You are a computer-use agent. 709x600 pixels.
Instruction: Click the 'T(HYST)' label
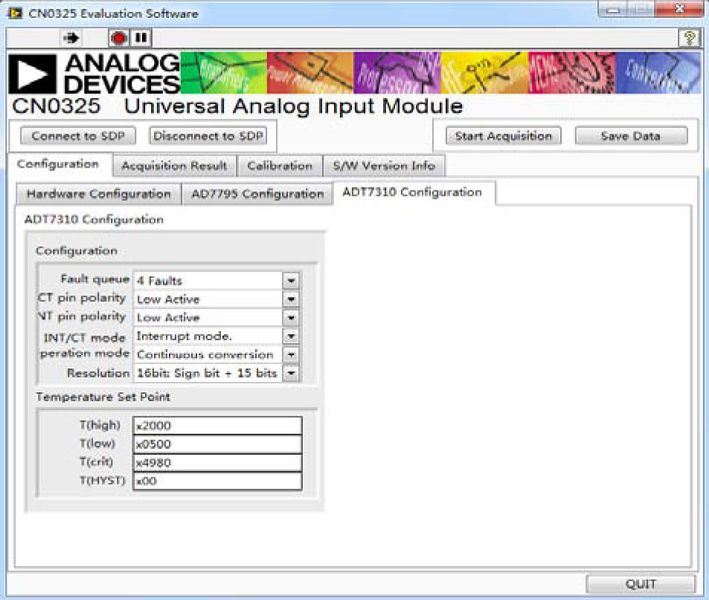click(103, 480)
